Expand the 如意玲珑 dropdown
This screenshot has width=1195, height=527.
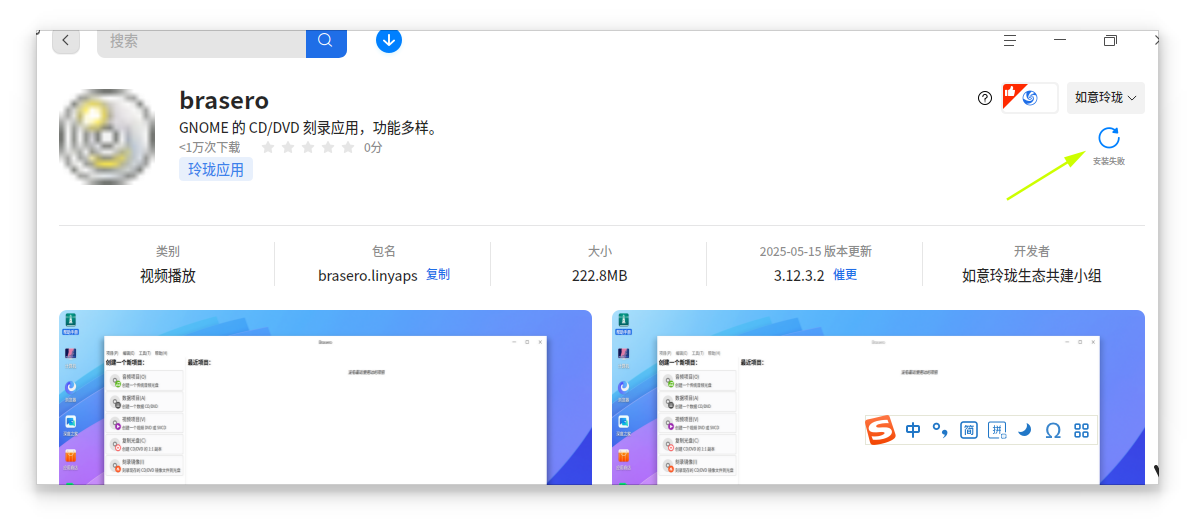[1106, 98]
